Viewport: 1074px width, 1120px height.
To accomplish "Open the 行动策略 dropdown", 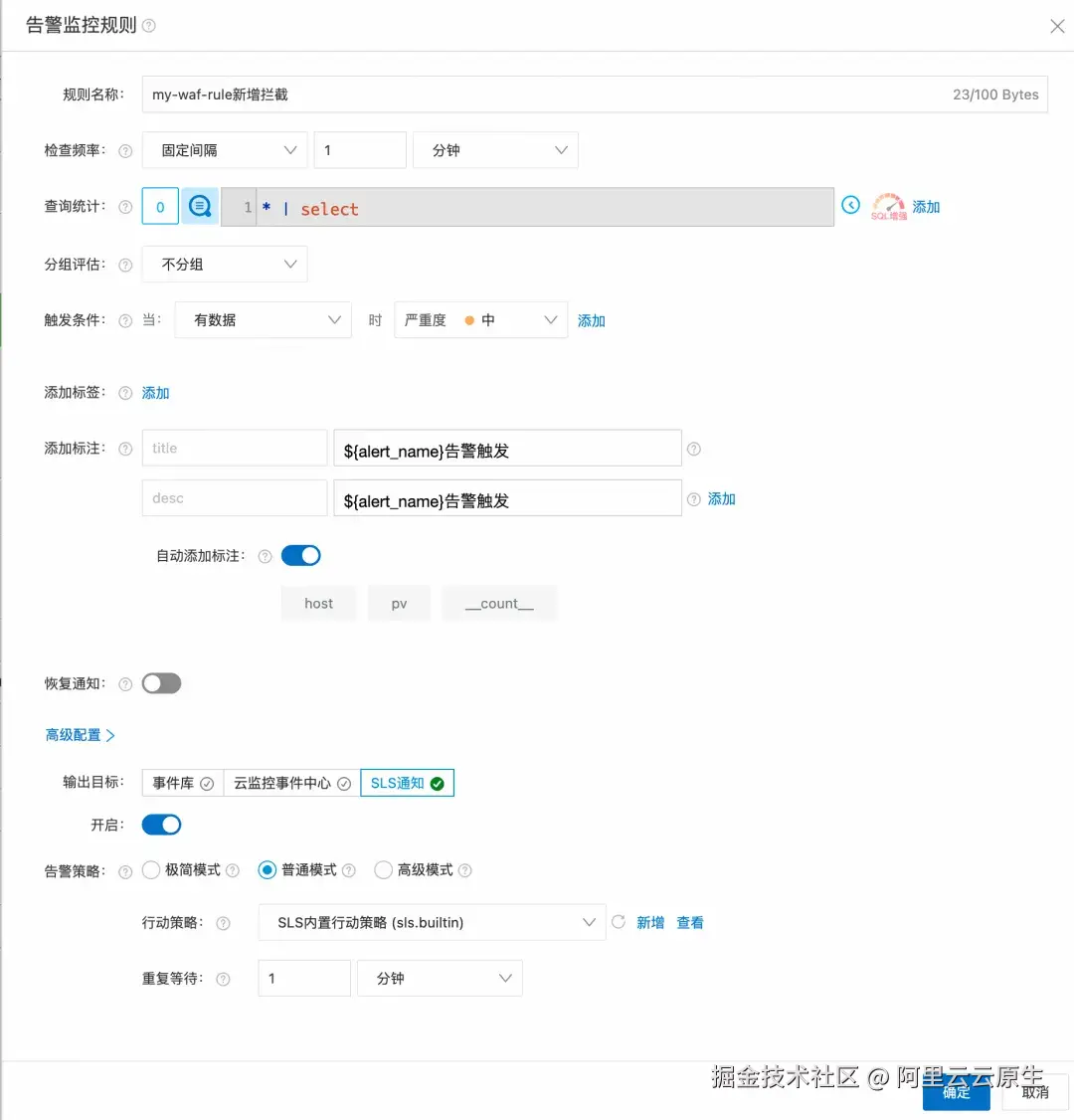I will point(432,922).
